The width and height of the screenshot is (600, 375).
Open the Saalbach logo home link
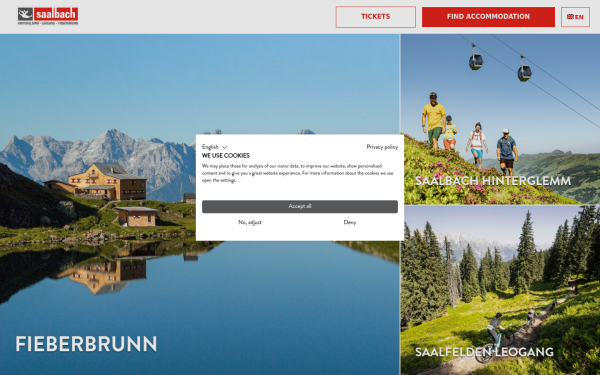[48, 16]
